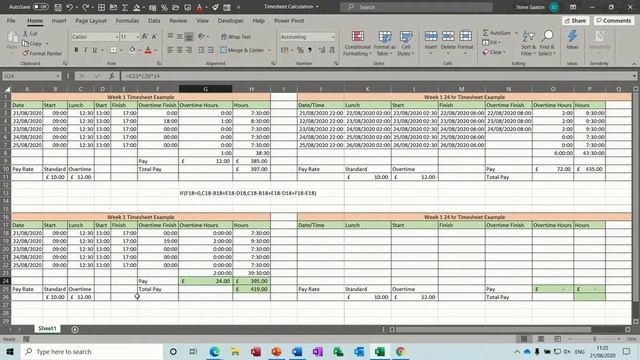Screen dimensions: 640x360
Task: Cut the selection
Action: coord(30,33)
